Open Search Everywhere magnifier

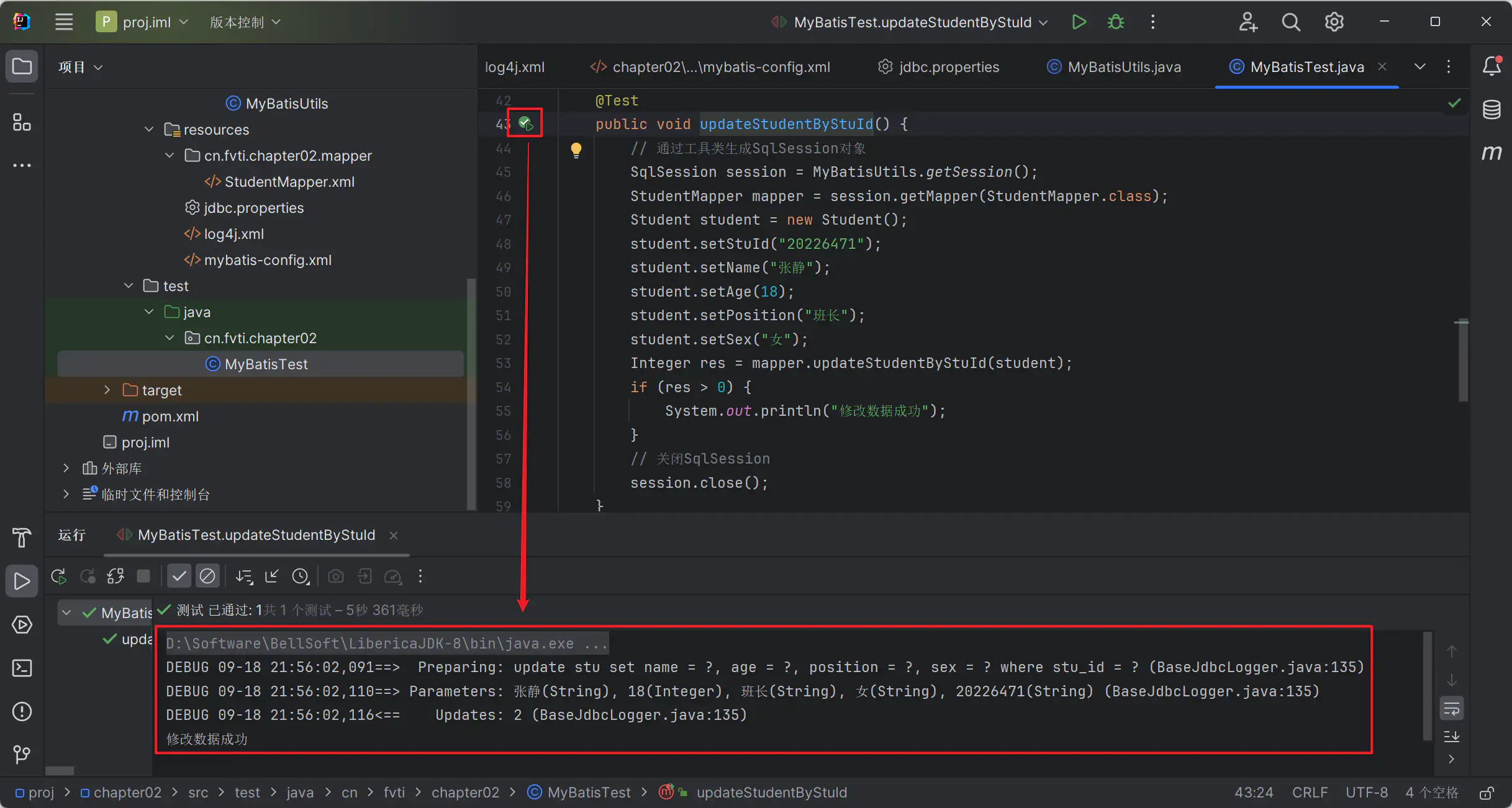pos(1291,22)
